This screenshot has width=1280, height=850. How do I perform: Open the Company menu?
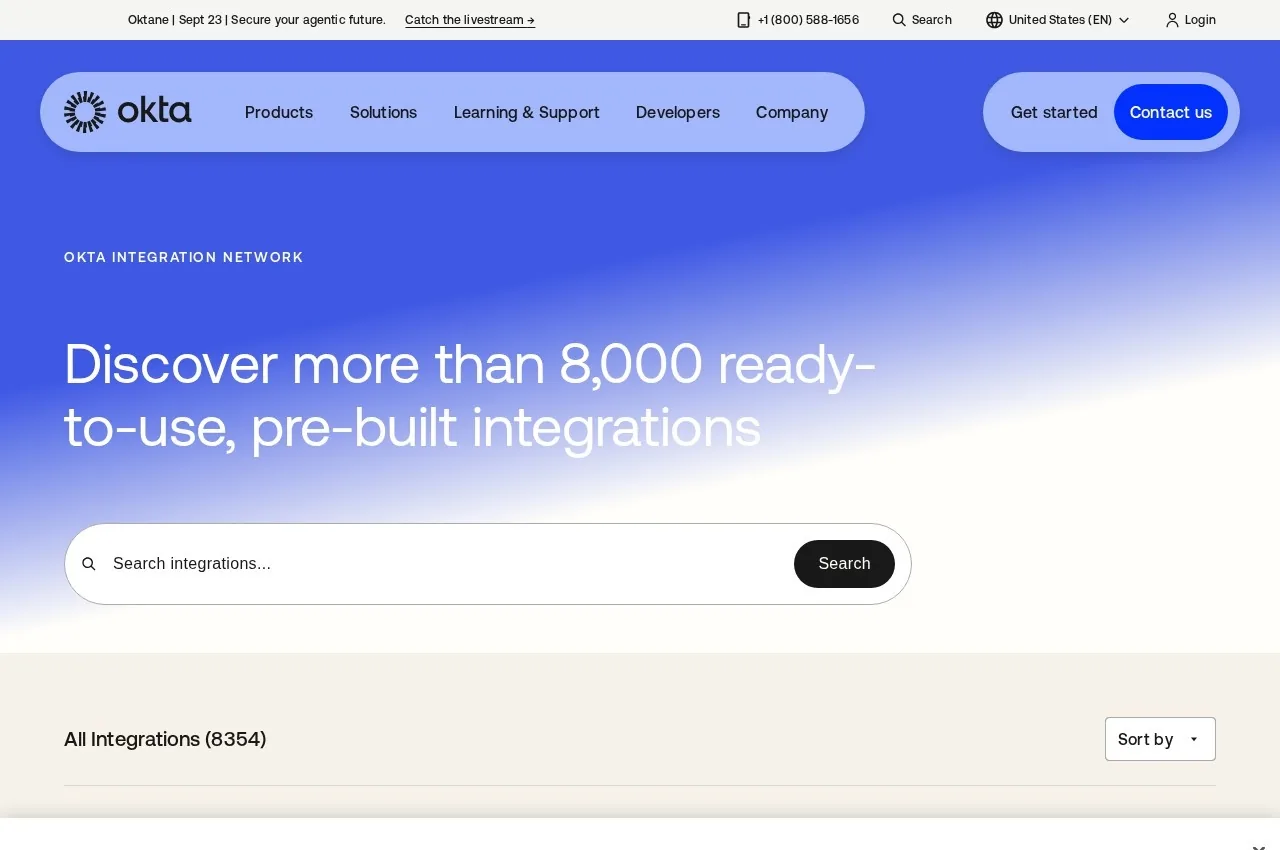(x=792, y=112)
